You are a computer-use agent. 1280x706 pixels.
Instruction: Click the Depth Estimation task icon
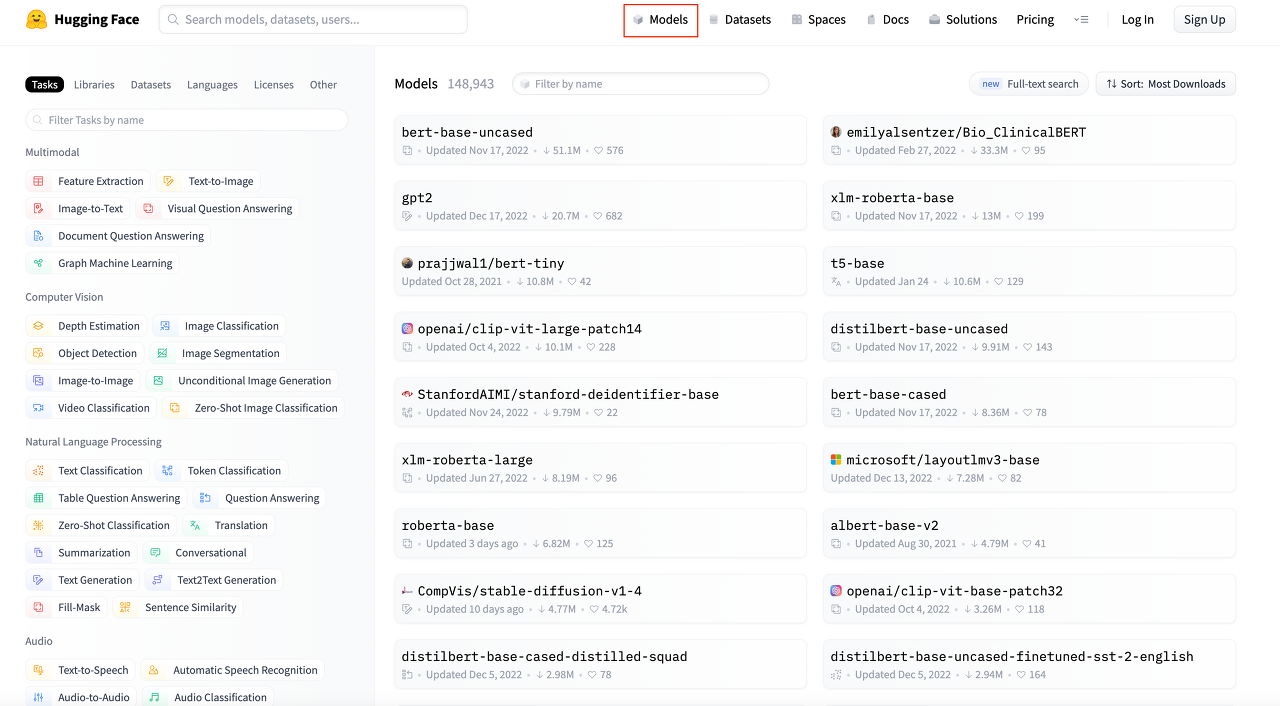coord(38,326)
